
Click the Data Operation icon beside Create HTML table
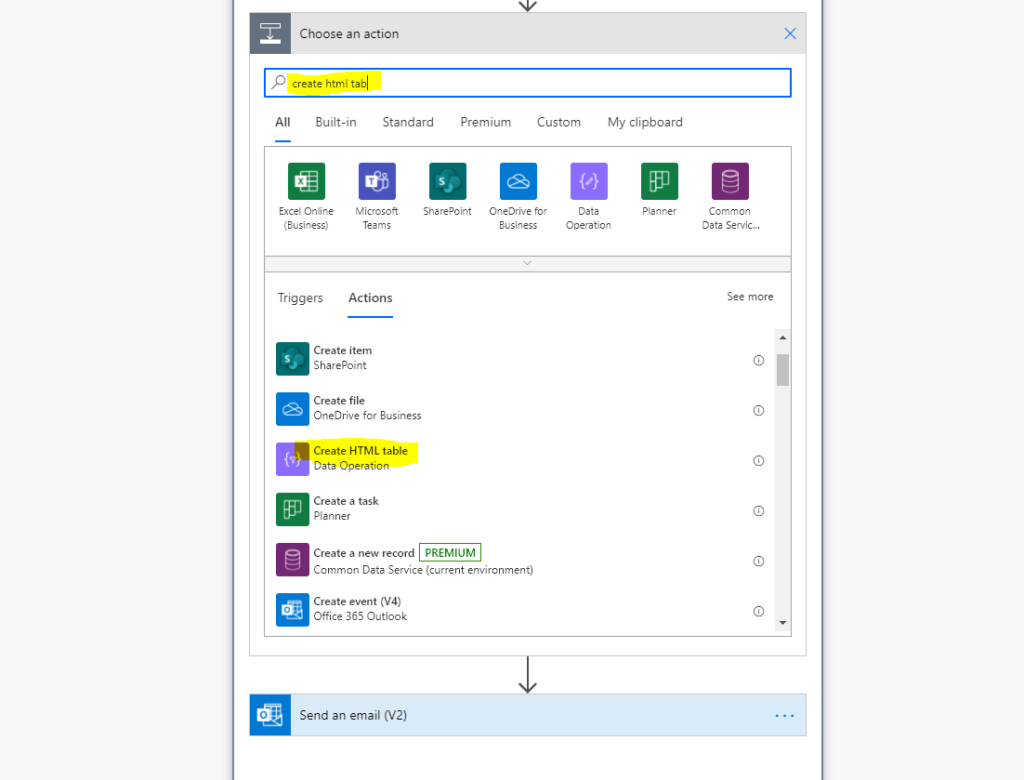[x=292, y=459]
